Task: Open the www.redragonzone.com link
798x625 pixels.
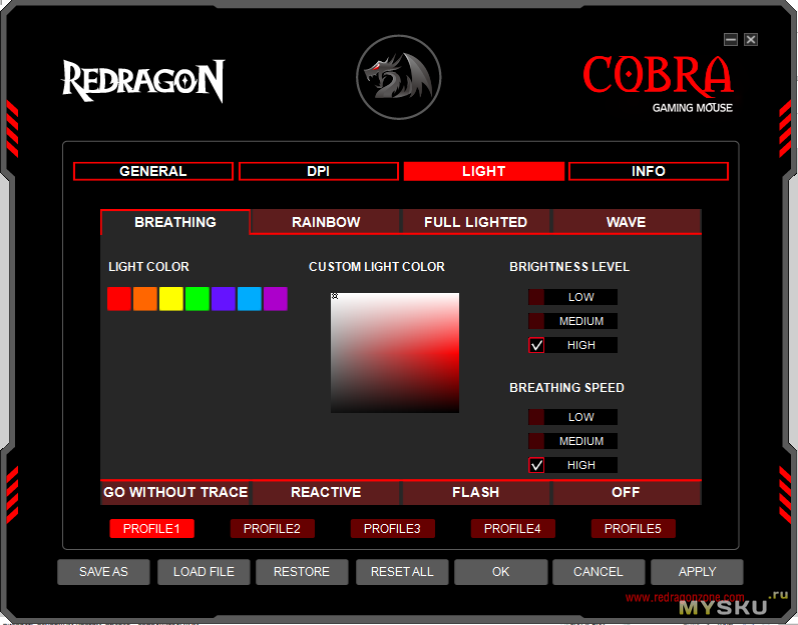Action: (x=685, y=597)
